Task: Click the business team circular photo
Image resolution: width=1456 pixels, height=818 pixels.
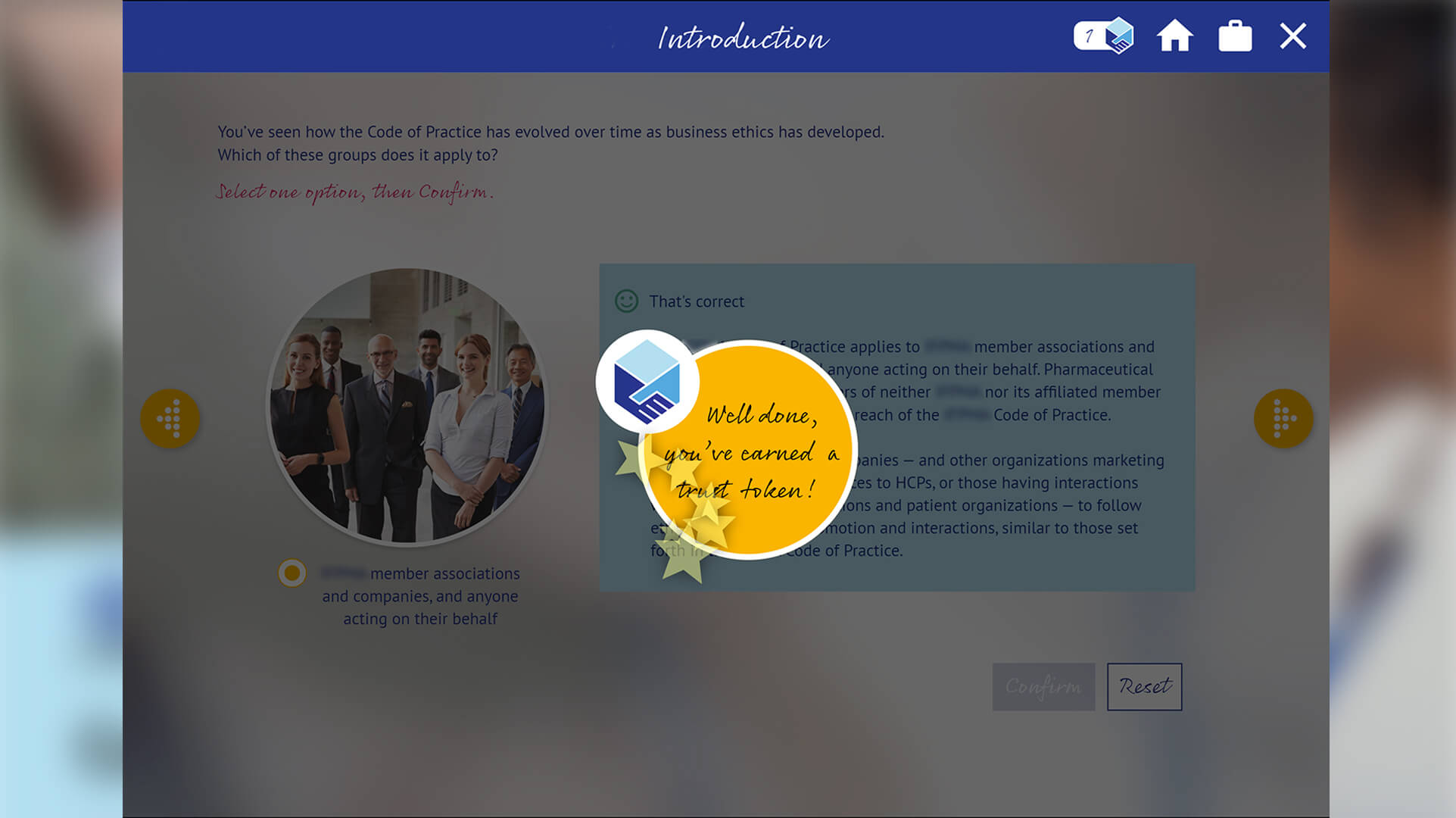Action: pos(407,406)
